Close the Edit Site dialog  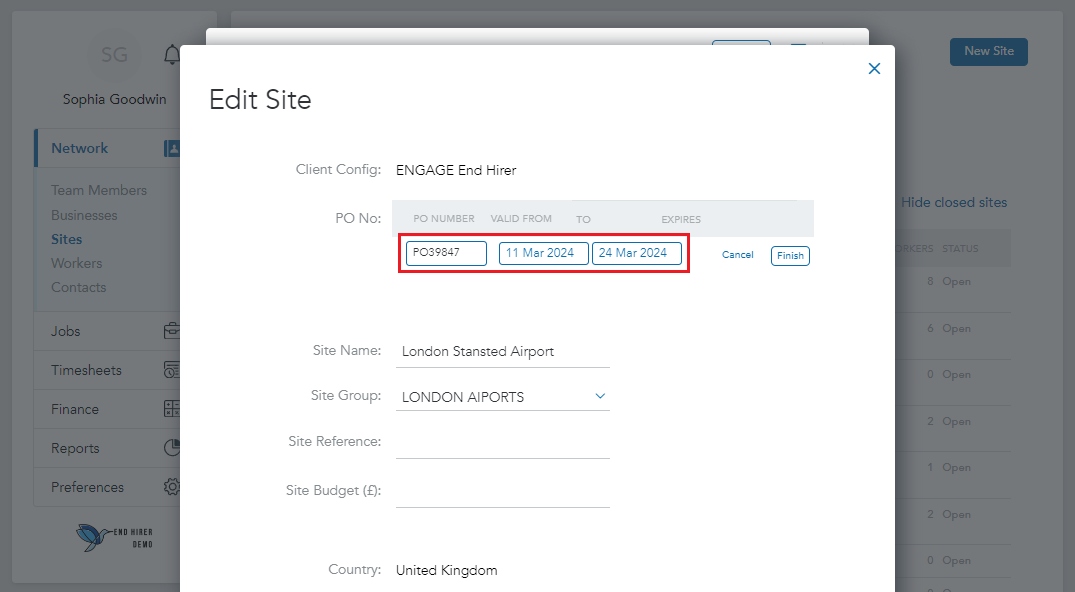(874, 69)
